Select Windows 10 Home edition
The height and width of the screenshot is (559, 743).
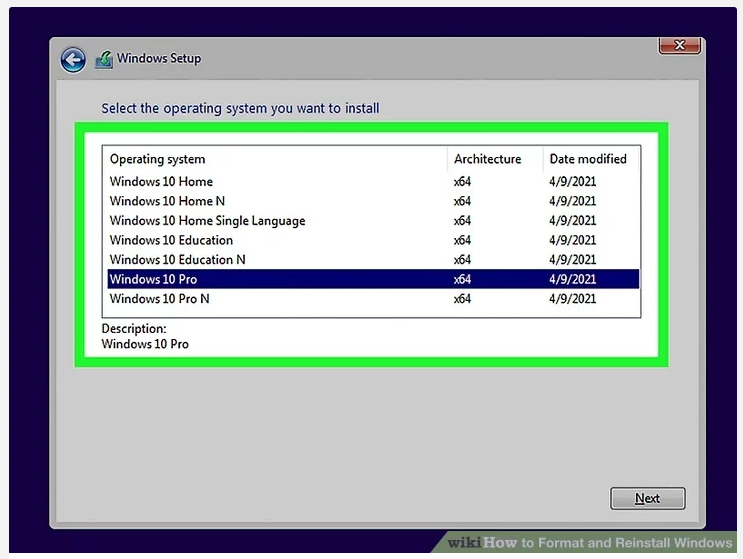pyautogui.click(x=161, y=182)
